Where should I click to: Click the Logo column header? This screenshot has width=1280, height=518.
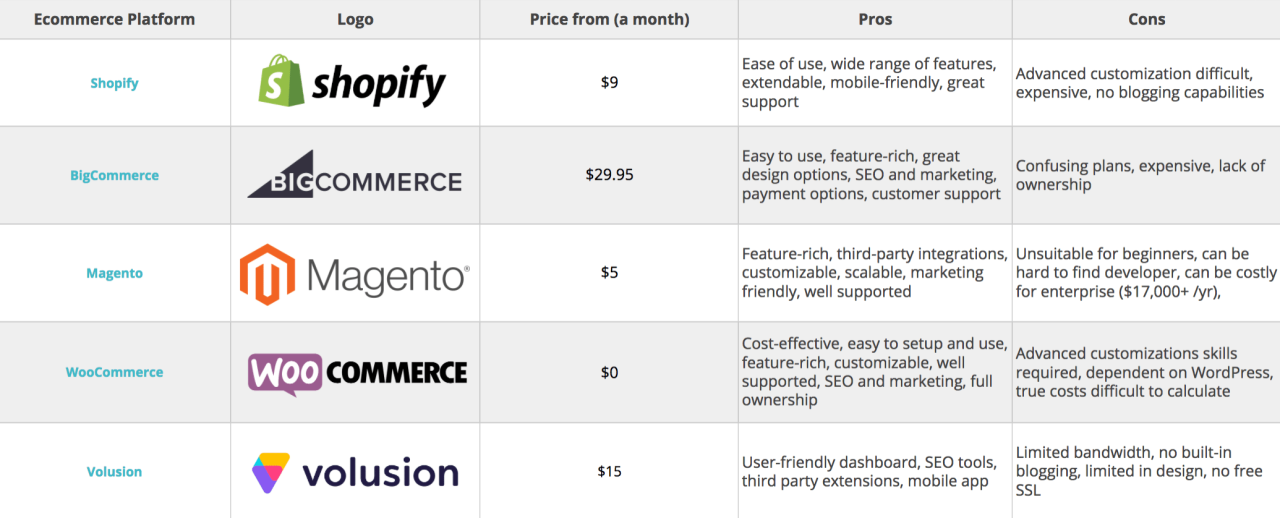[355, 19]
